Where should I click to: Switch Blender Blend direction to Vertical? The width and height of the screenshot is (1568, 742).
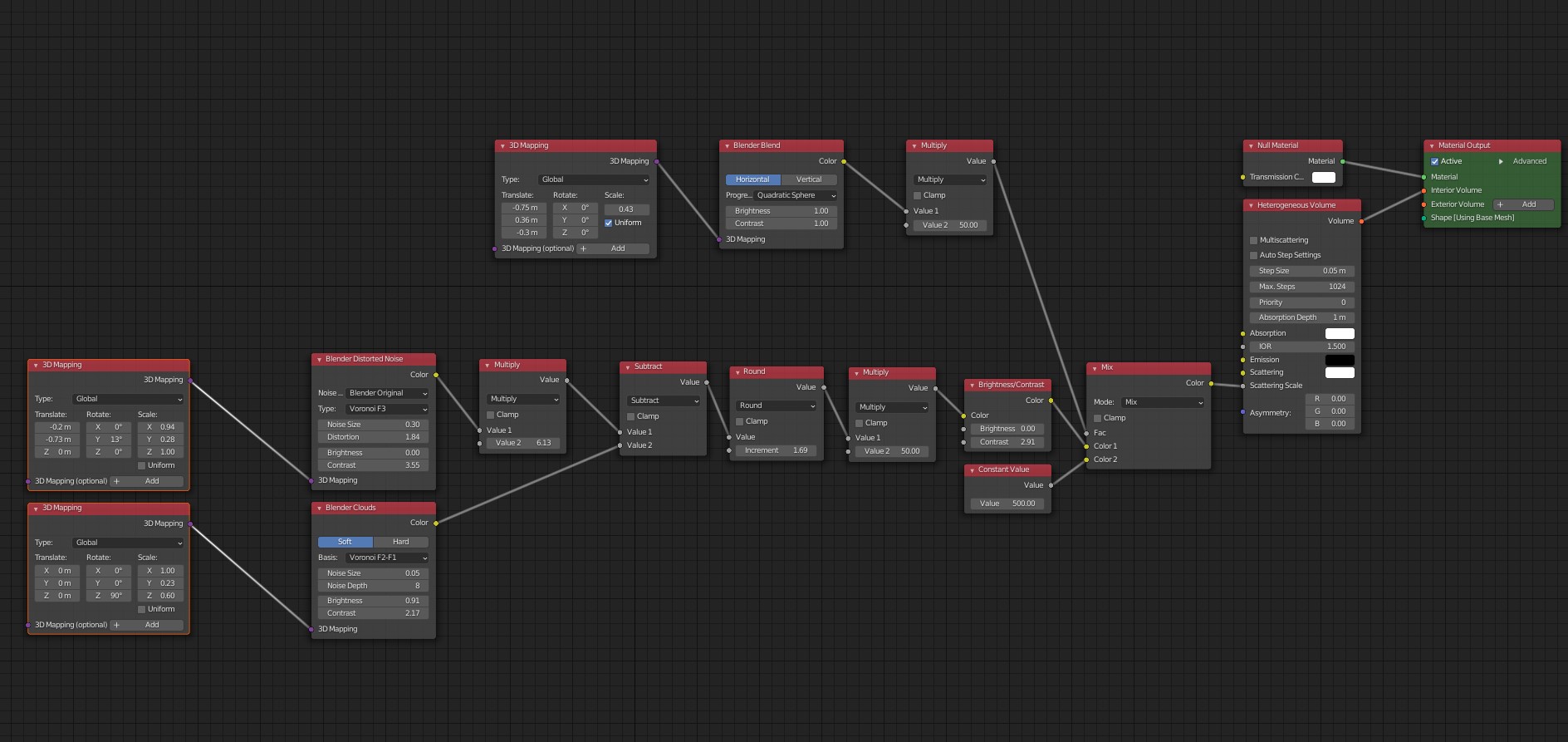808,179
